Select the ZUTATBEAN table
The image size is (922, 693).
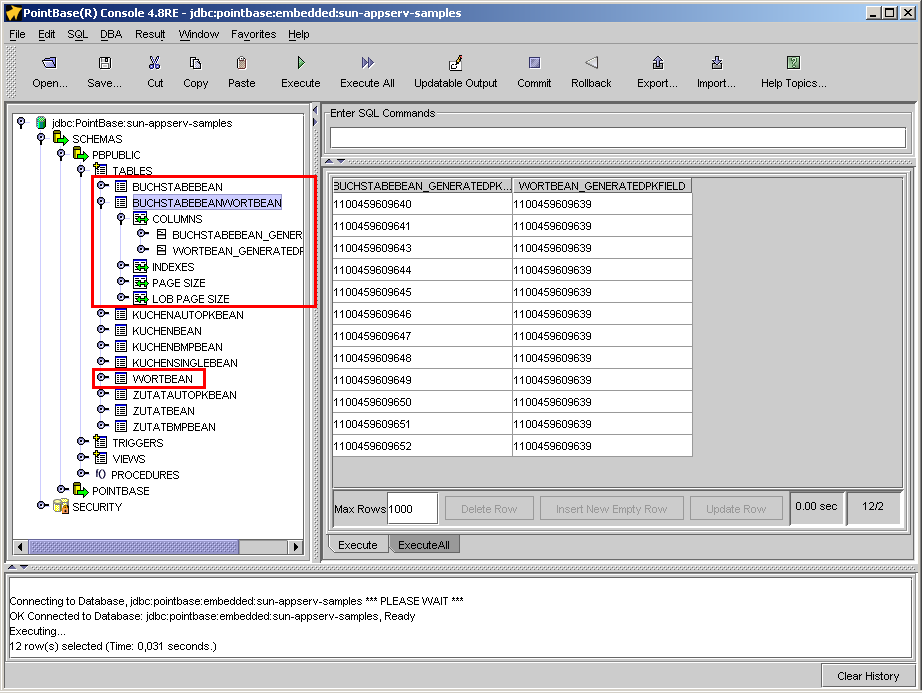tap(163, 410)
